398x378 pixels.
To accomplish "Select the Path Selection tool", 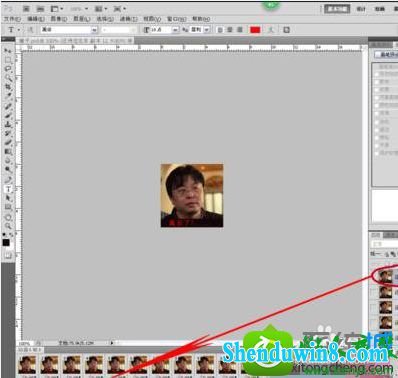I will click(x=8, y=198).
